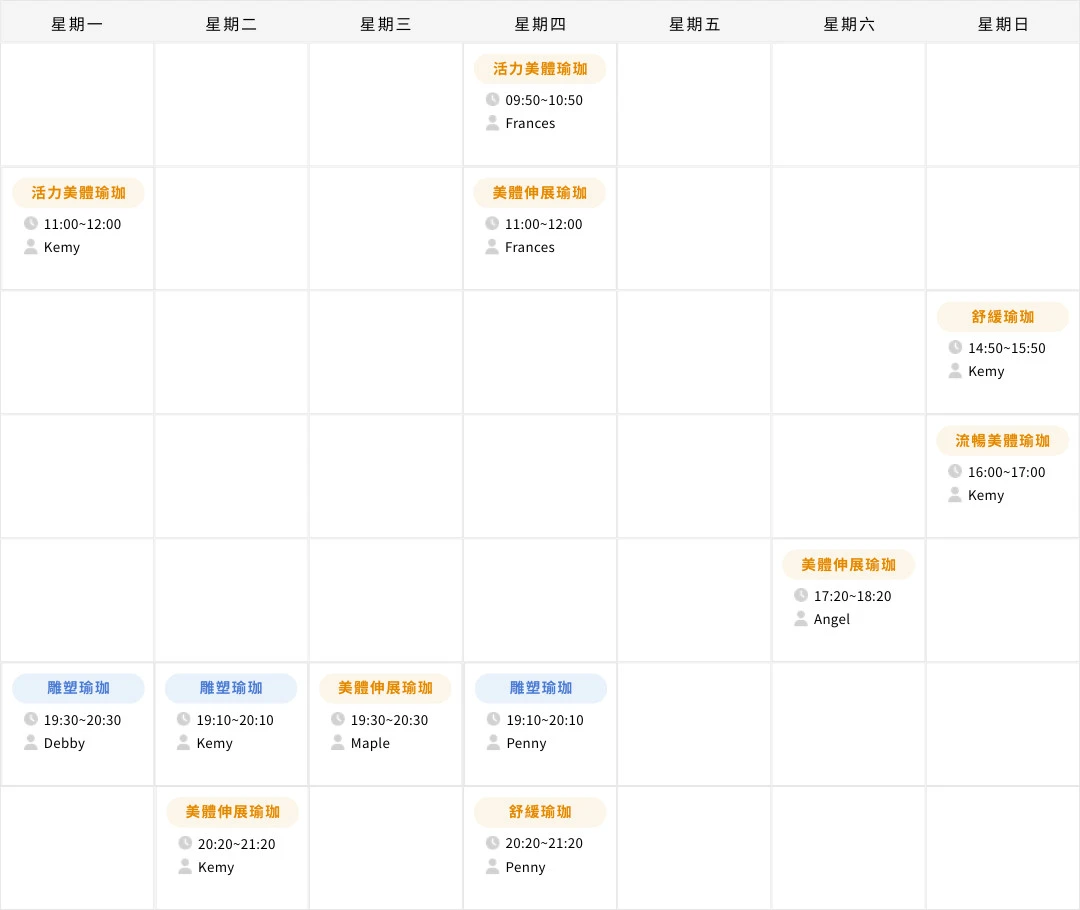
Task: Click instructor name Maple
Action: pos(371,743)
